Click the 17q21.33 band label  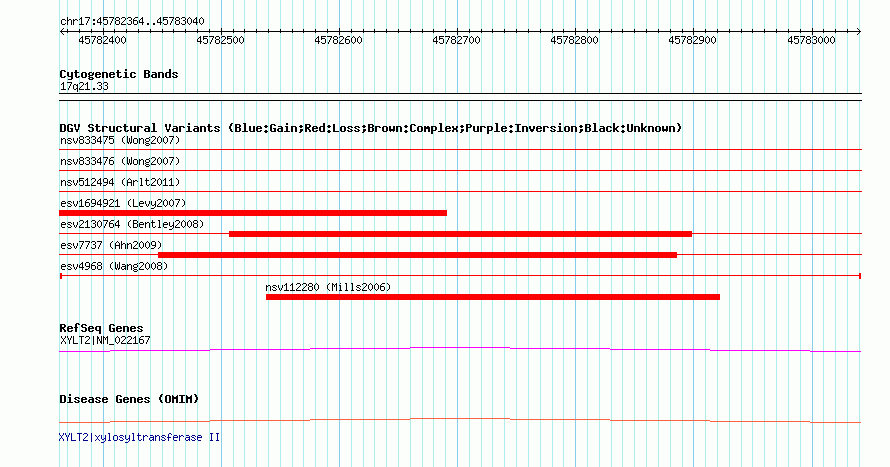84,86
